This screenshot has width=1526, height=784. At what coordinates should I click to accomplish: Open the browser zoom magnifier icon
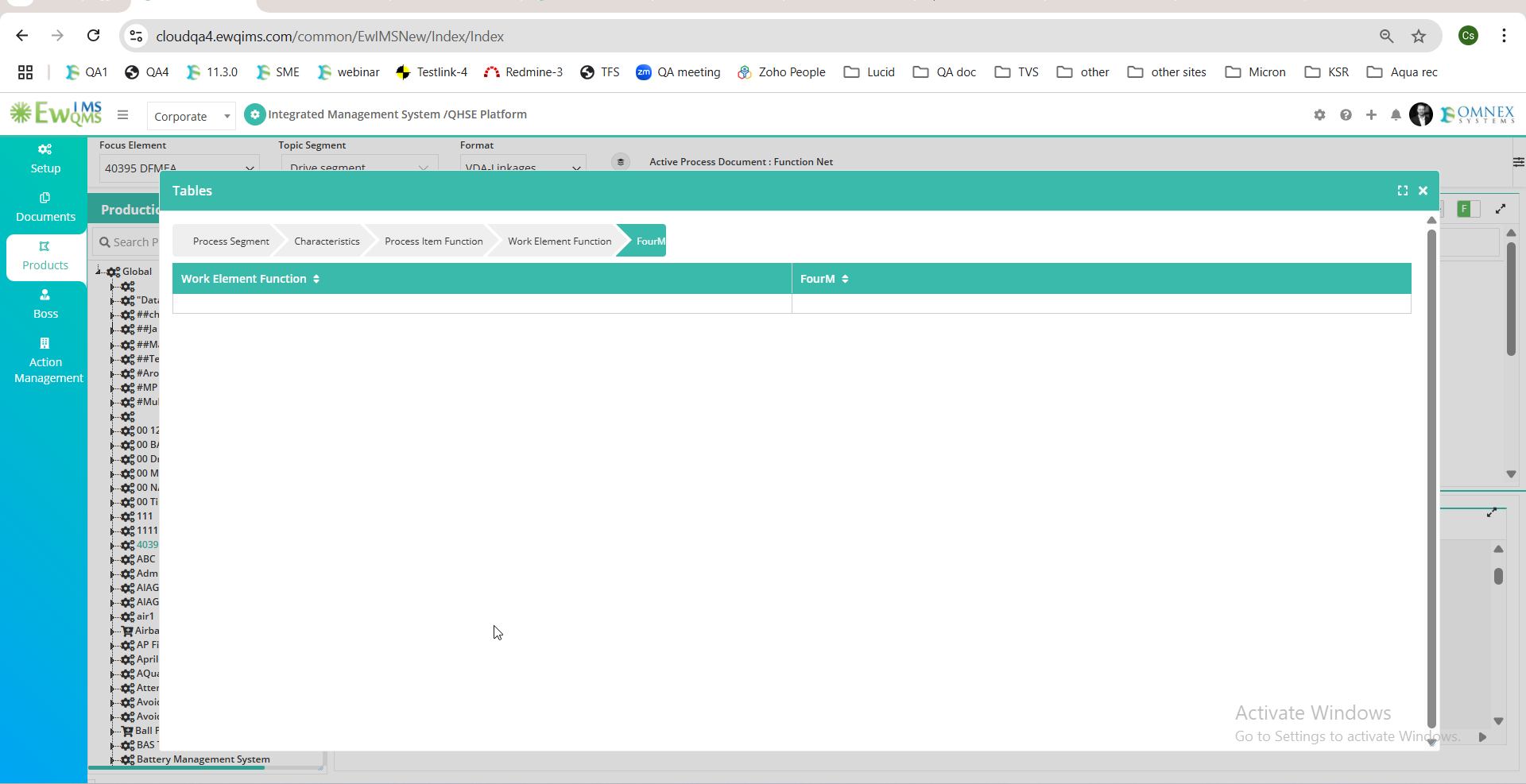coord(1386,36)
